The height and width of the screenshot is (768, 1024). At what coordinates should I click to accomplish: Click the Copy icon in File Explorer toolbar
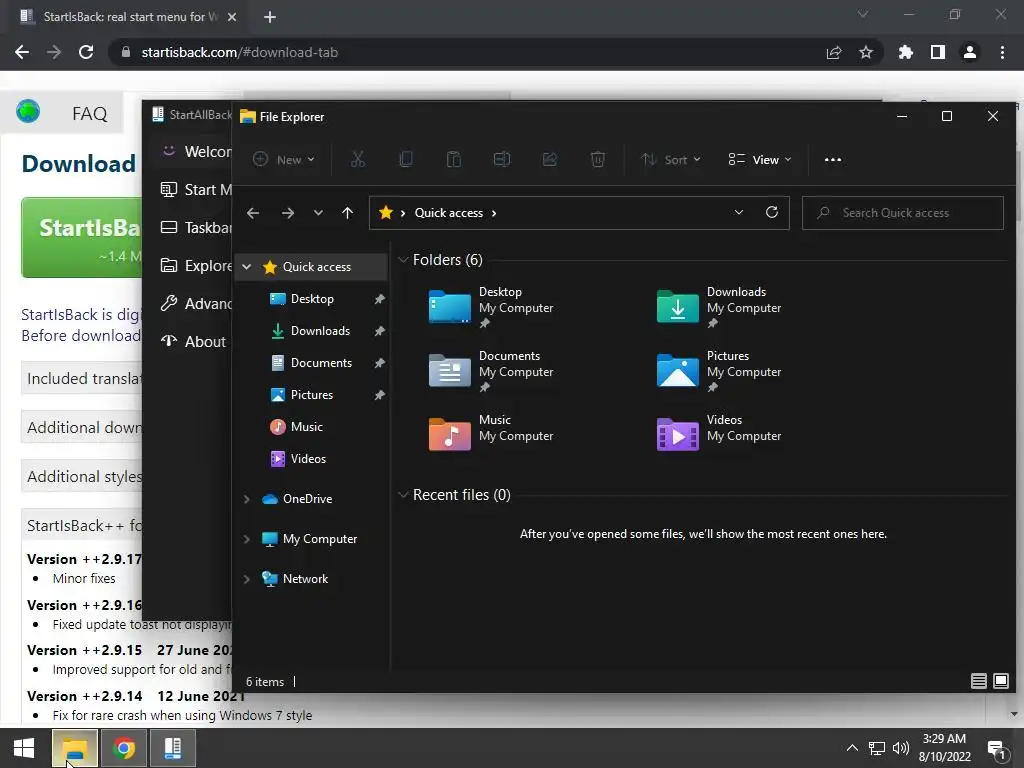(x=406, y=159)
